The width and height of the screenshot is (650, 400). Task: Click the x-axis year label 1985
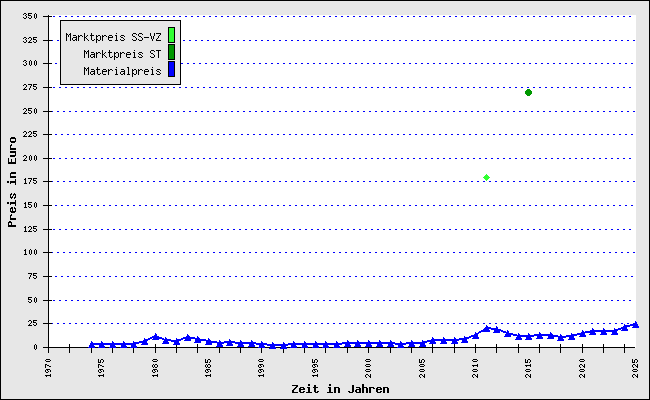tap(209, 368)
